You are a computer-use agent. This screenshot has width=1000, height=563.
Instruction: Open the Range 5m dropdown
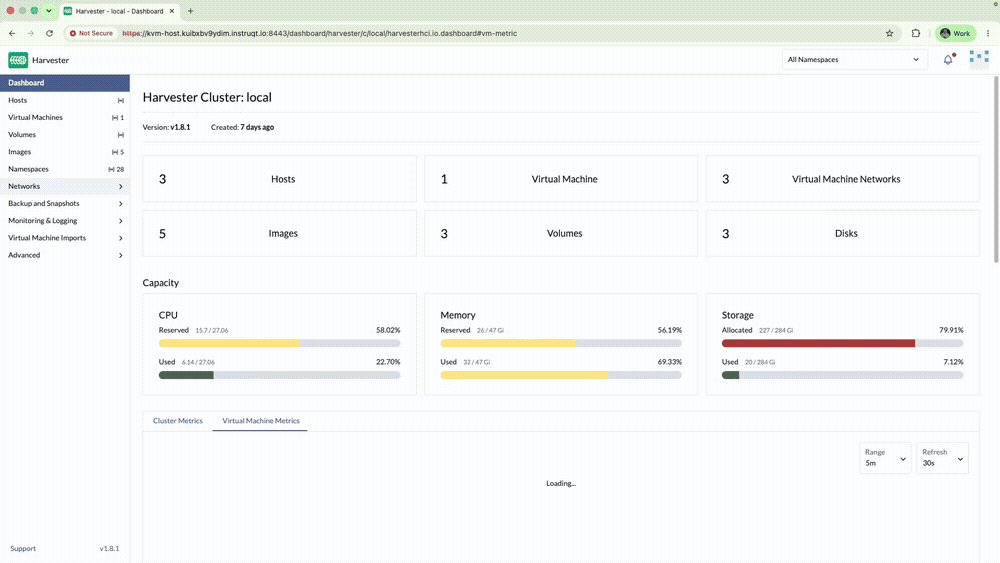885,458
